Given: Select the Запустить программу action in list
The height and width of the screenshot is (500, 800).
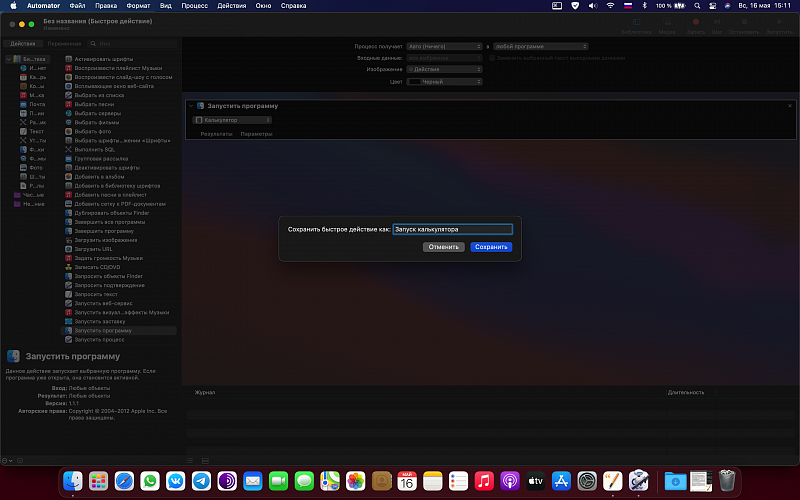Looking at the screenshot, I should coord(102,330).
